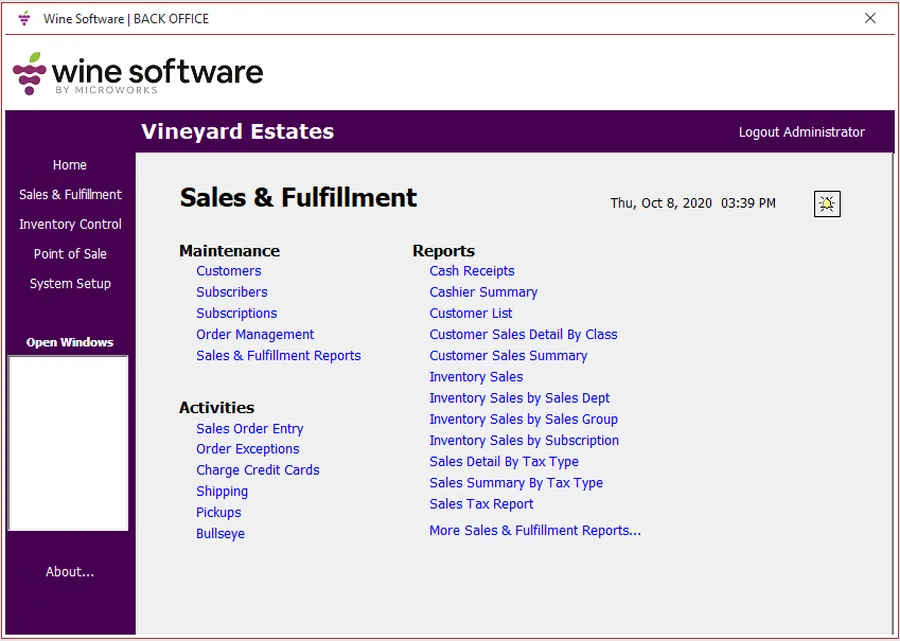Image resolution: width=900 pixels, height=641 pixels.
Task: Open Customer List report
Action: click(x=471, y=313)
